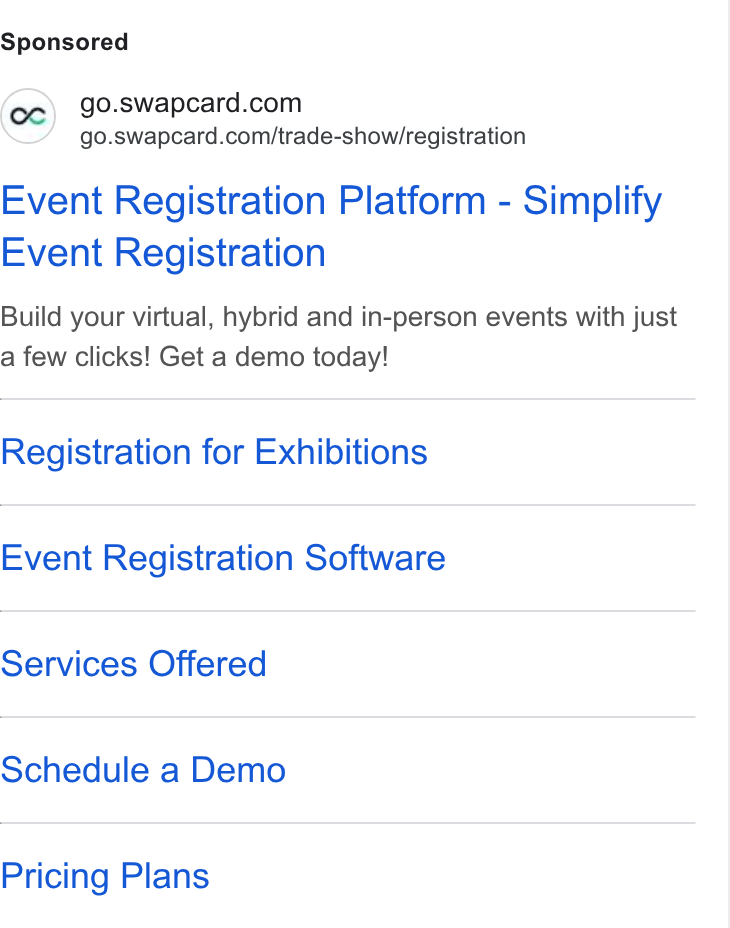This screenshot has width=730, height=928.
Task: Go to the Services Offered sitelink
Action: coord(133,663)
